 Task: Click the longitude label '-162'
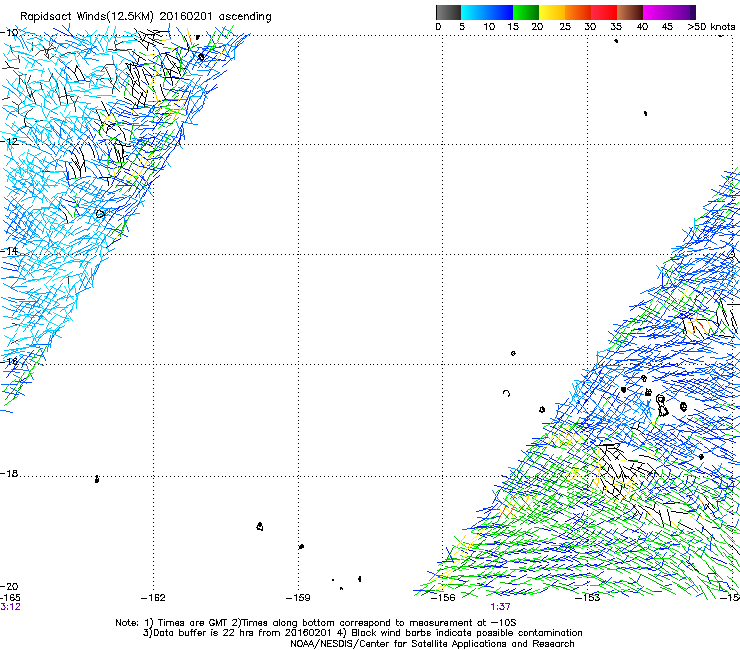(x=153, y=598)
